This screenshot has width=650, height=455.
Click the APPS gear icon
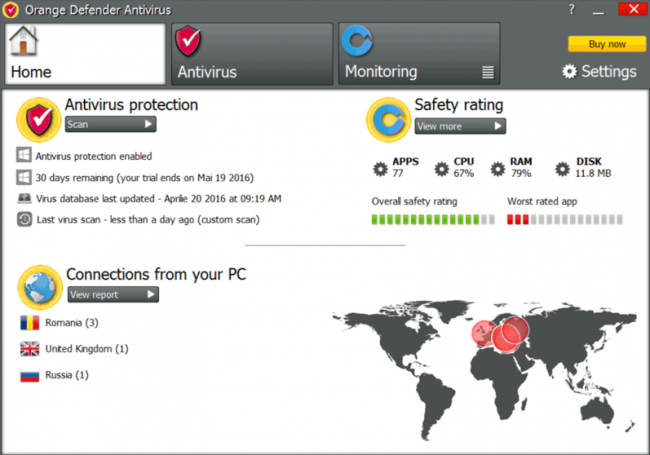click(x=380, y=169)
